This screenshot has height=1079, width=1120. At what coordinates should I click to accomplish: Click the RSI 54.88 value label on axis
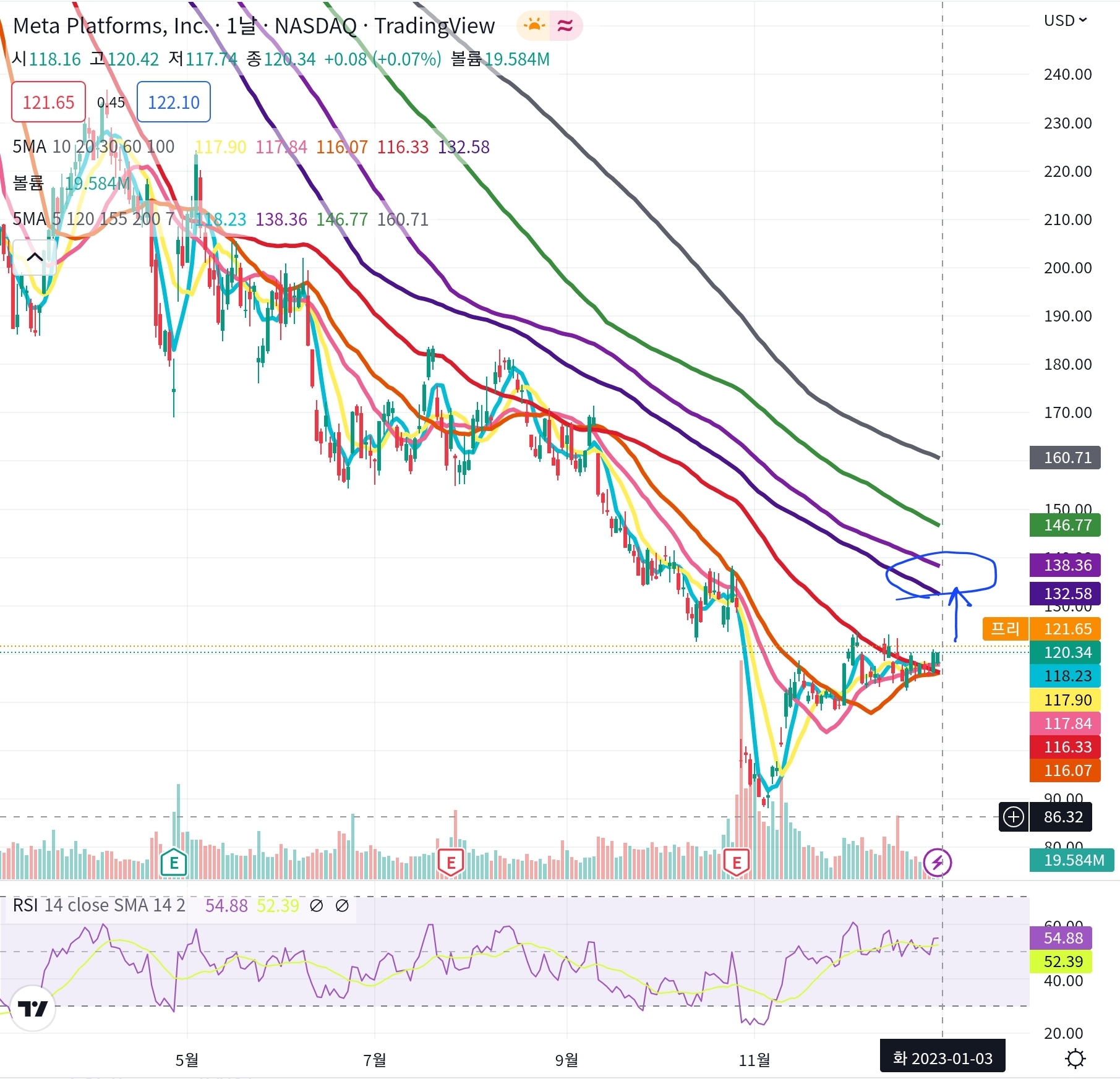(1061, 938)
